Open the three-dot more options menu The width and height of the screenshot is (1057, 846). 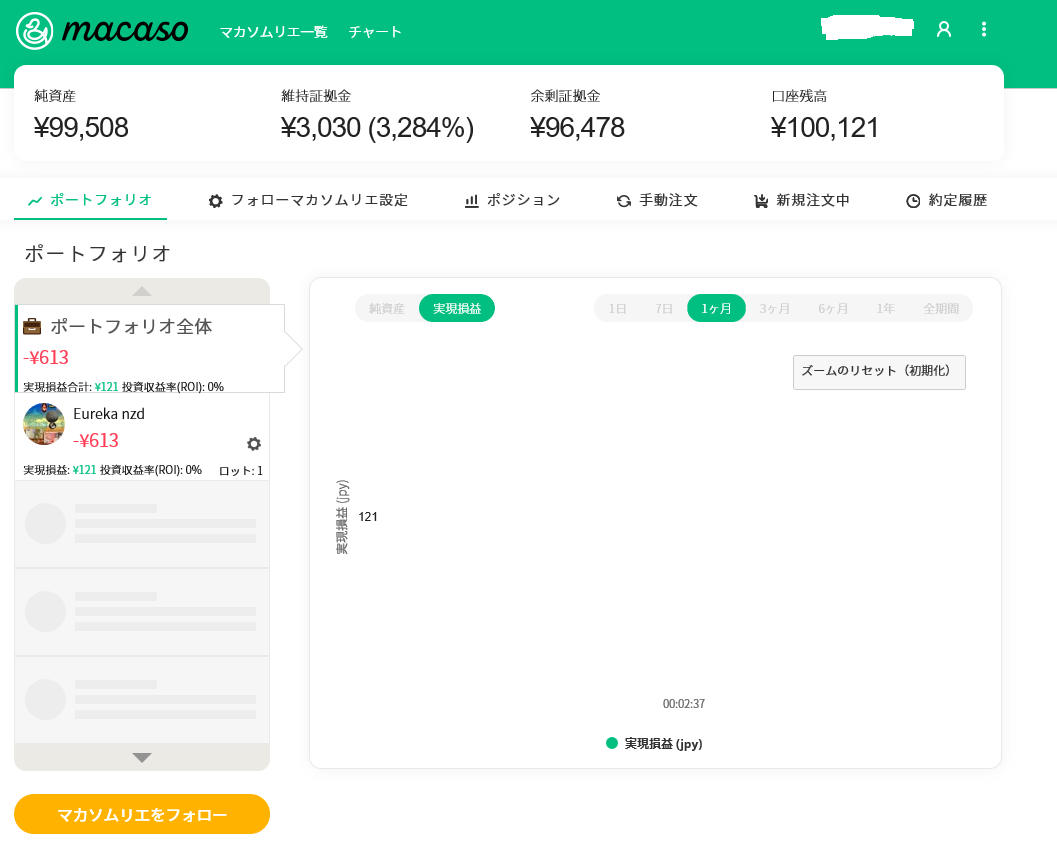(984, 30)
